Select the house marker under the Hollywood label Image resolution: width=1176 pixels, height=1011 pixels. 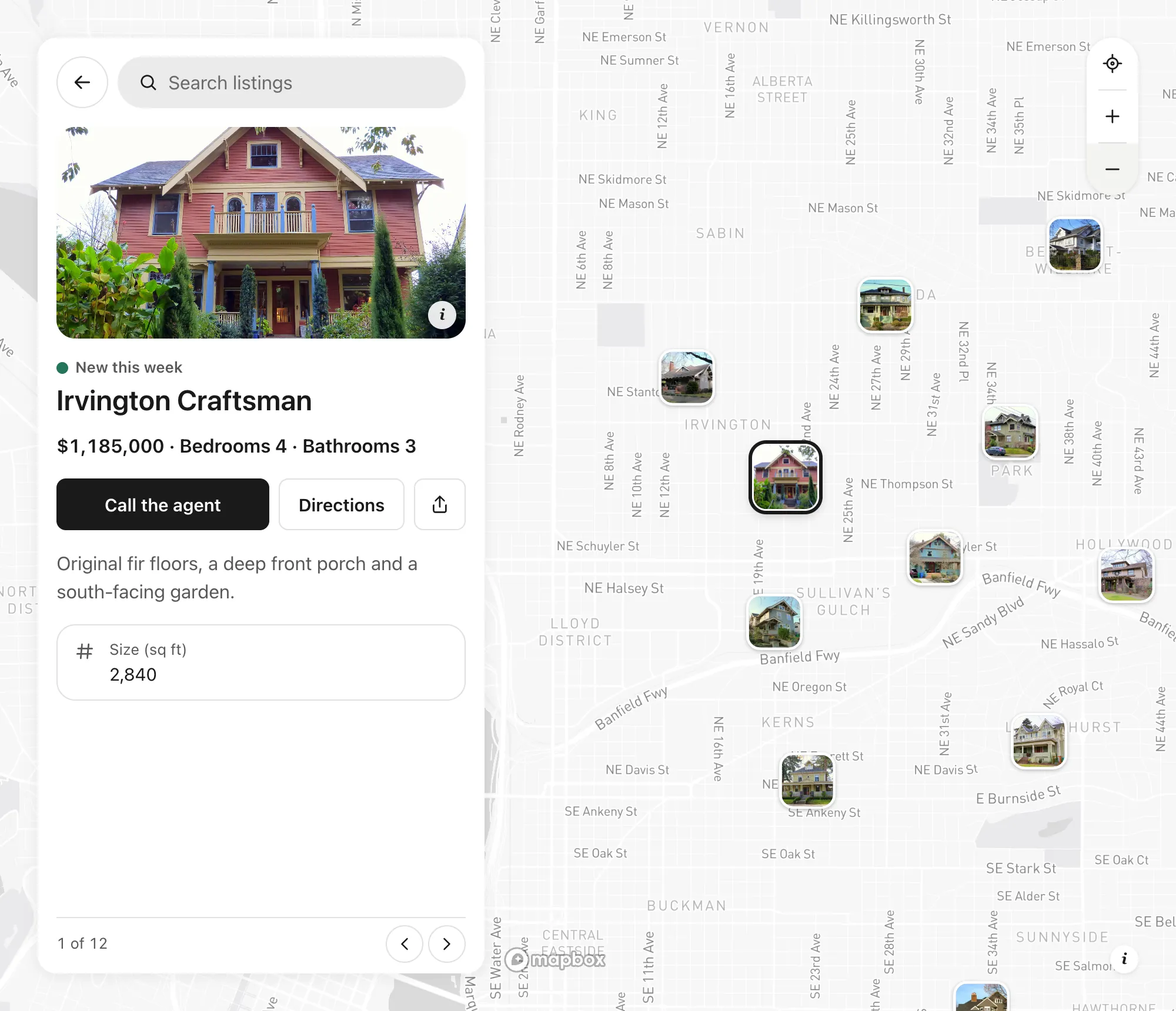point(1127,575)
